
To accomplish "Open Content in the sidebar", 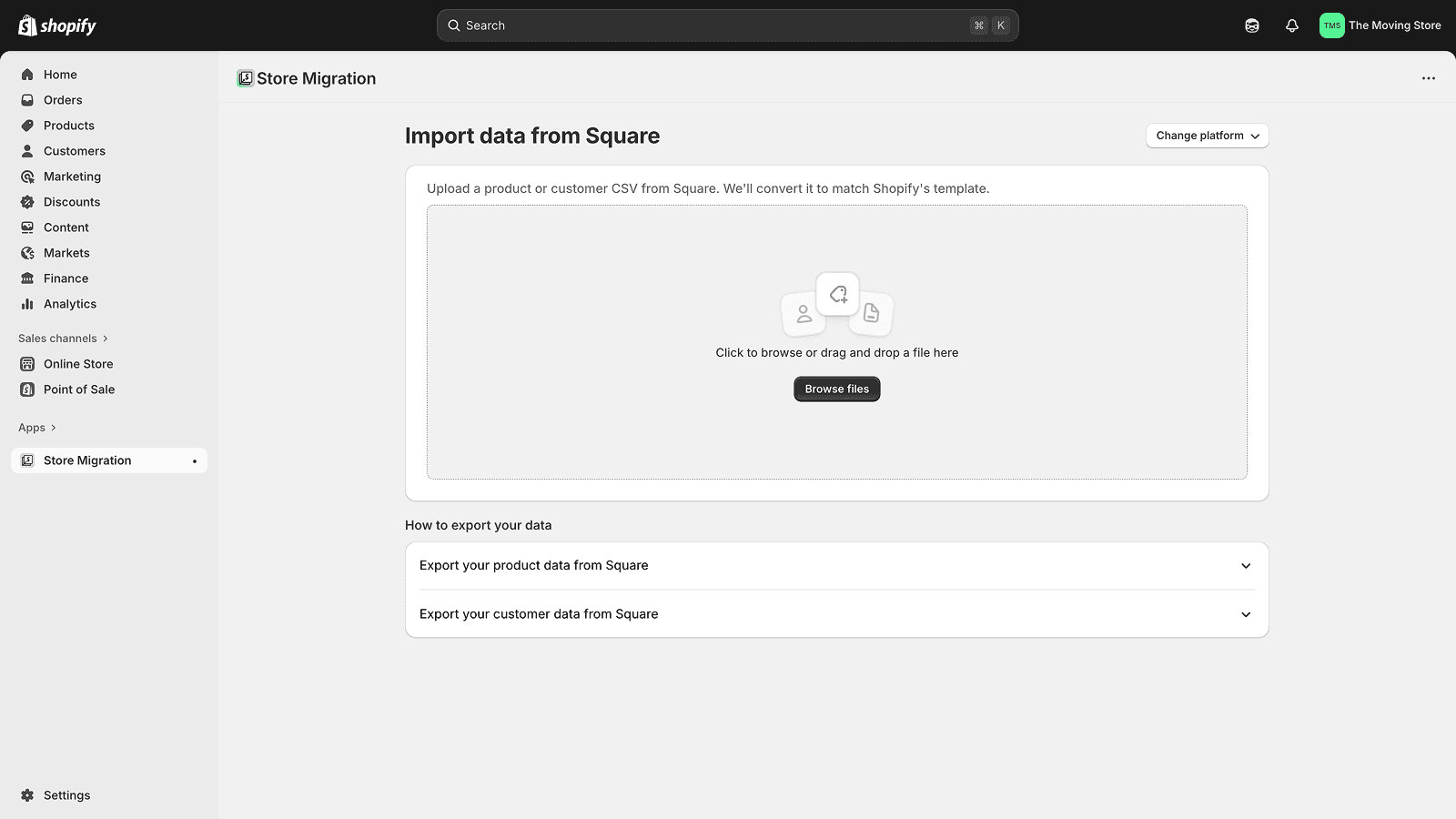I will click(x=109, y=227).
